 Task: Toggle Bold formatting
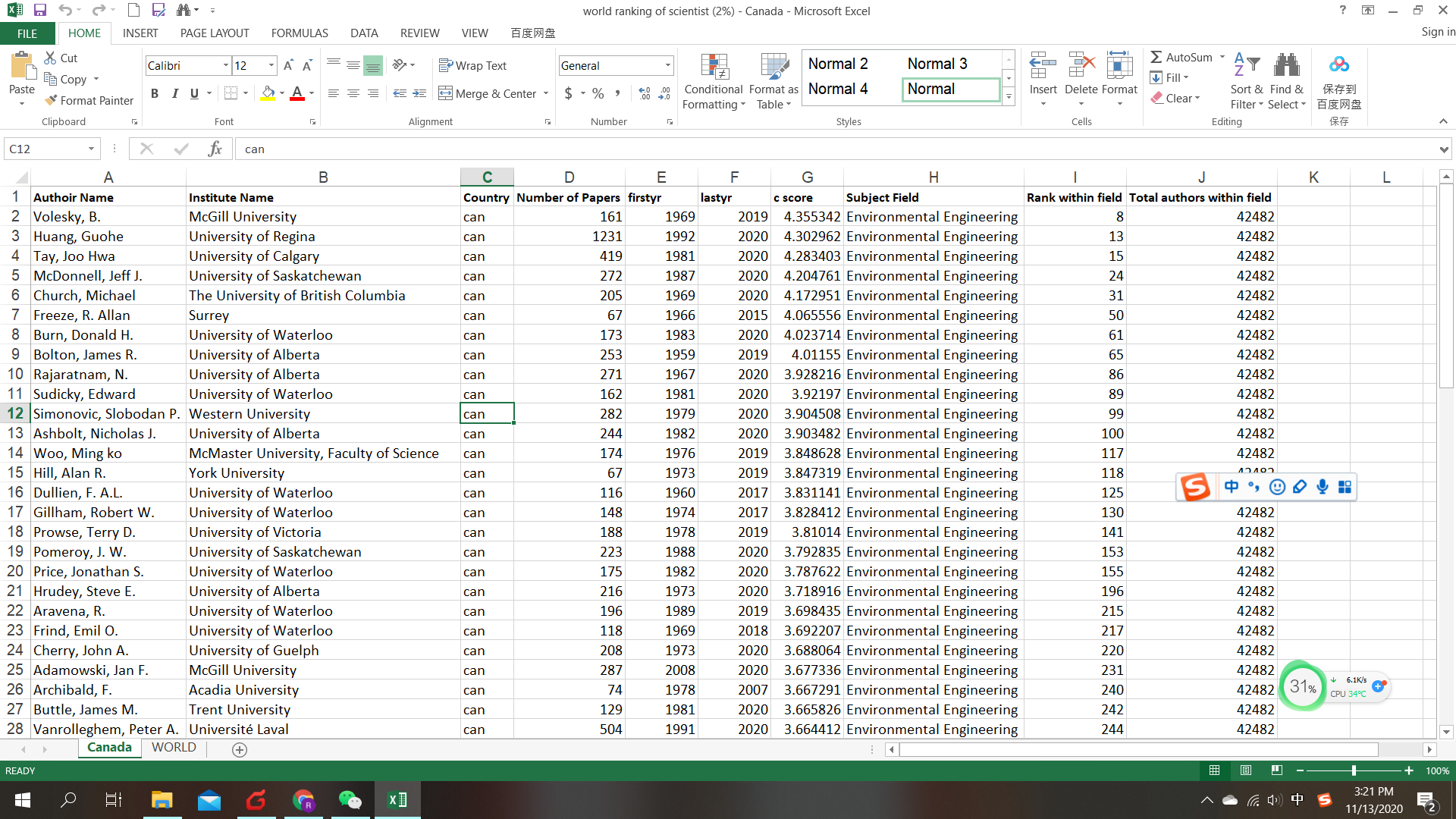(x=155, y=93)
